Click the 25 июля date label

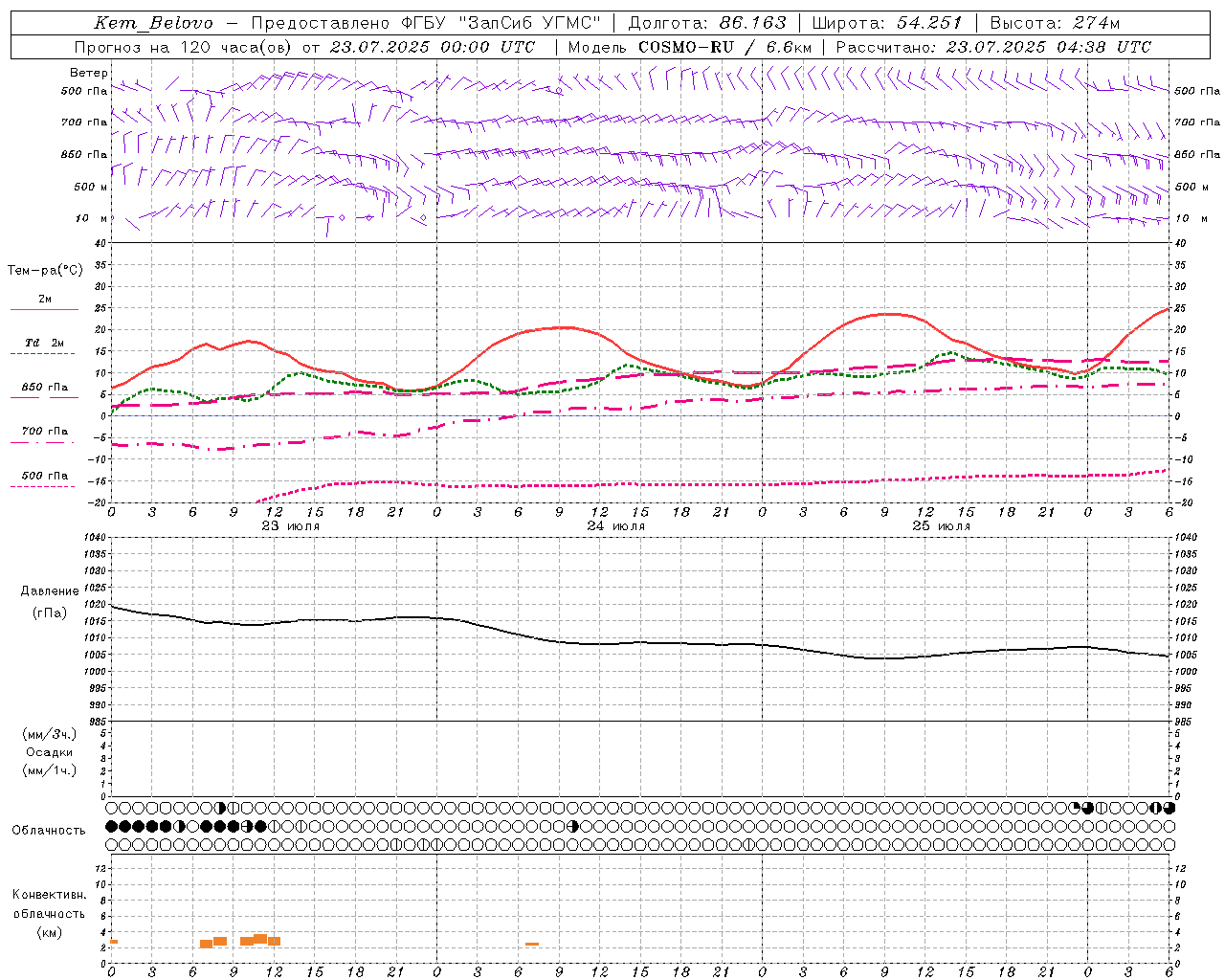(x=942, y=526)
